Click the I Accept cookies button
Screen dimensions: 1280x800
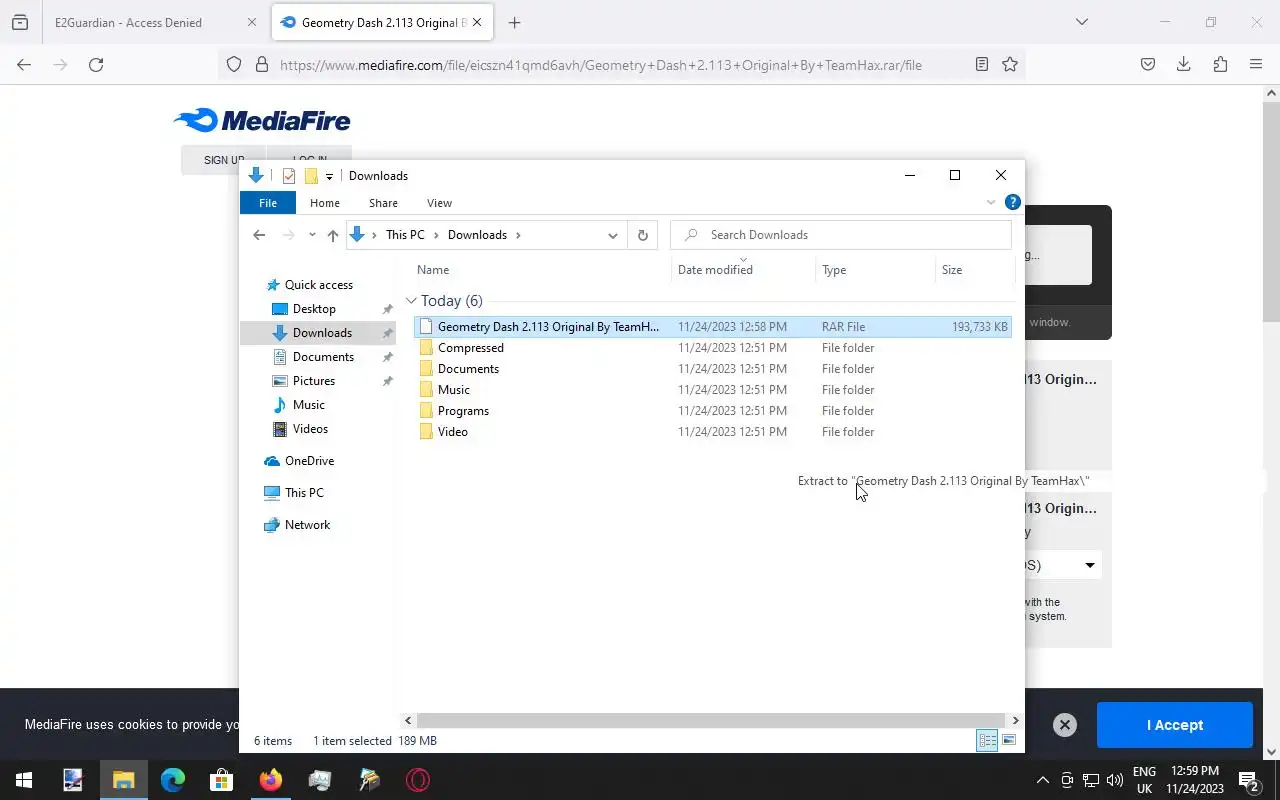click(1175, 725)
